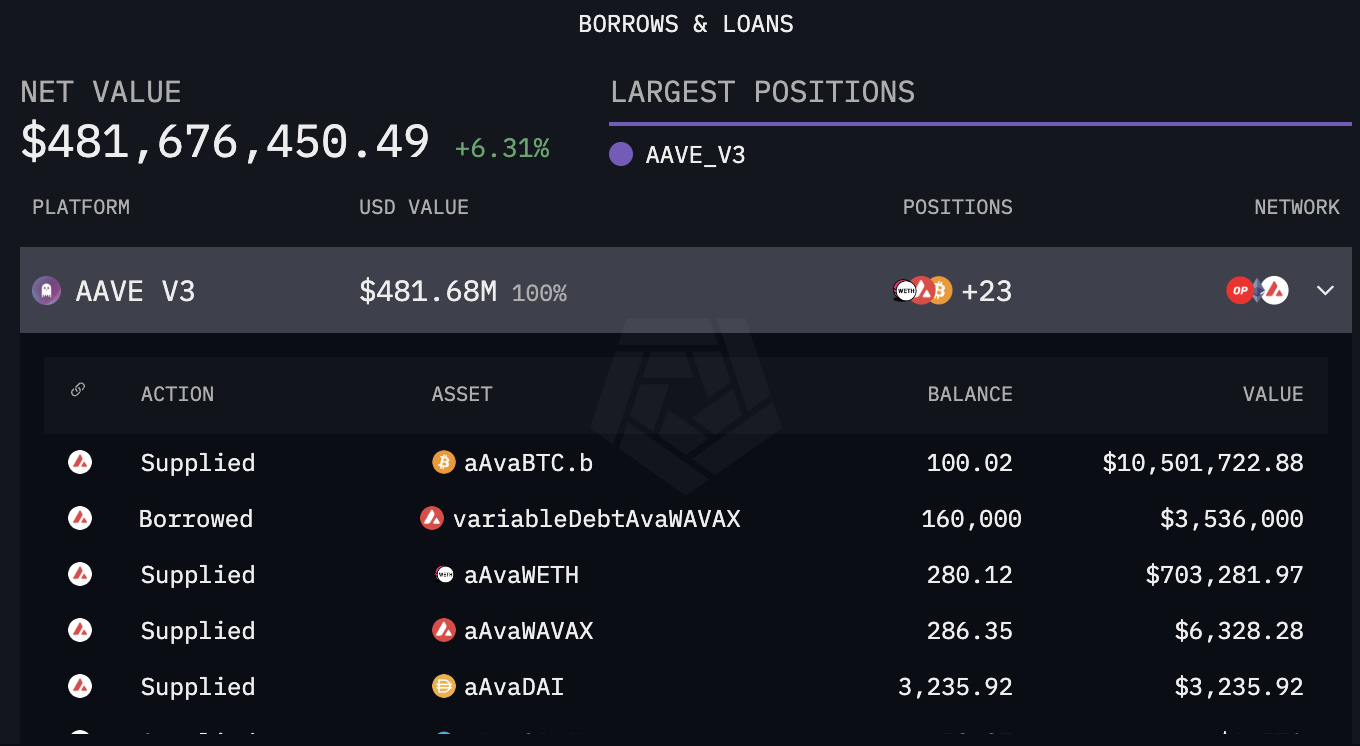Click the AAVE V3 ghost logo icon
The height and width of the screenshot is (746, 1360).
point(46,291)
